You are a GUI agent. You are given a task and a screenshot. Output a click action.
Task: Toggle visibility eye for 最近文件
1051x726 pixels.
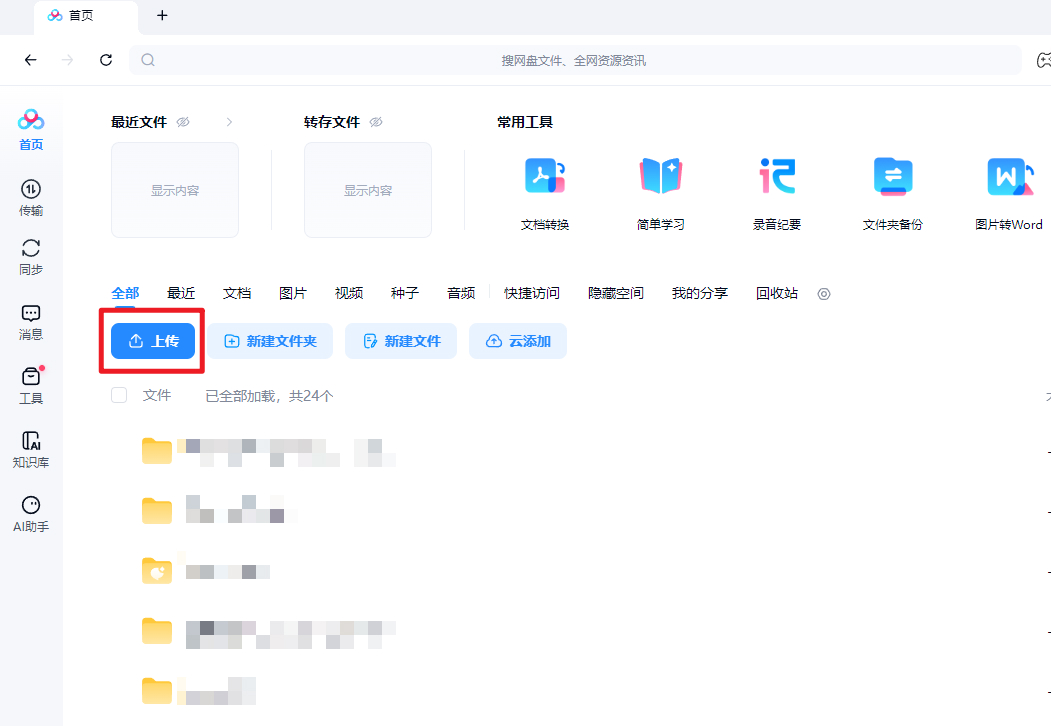tap(183, 122)
